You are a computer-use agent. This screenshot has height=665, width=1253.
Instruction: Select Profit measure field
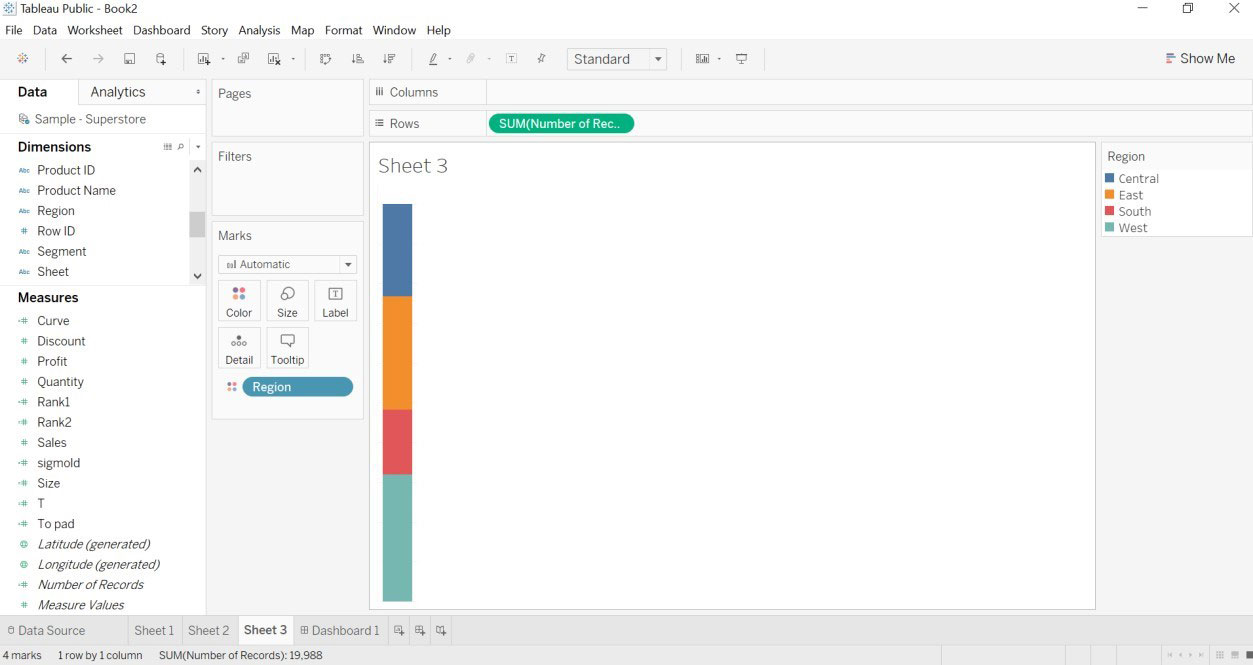pos(52,361)
